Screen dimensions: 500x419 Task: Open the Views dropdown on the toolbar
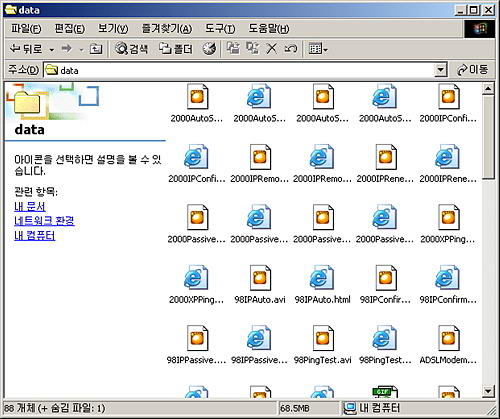[318, 49]
